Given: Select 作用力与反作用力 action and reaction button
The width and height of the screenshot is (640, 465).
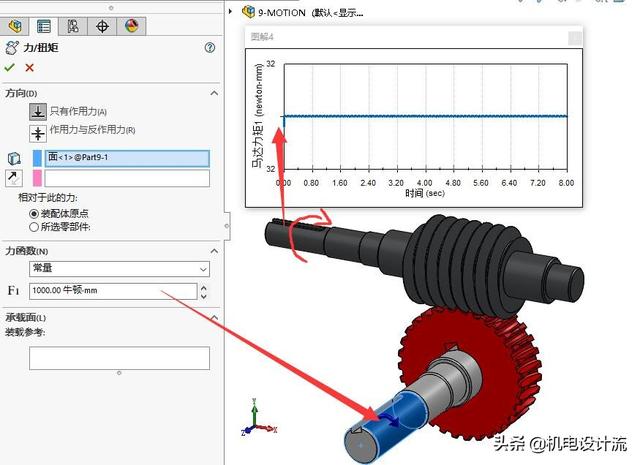Looking at the screenshot, I should coord(38,133).
